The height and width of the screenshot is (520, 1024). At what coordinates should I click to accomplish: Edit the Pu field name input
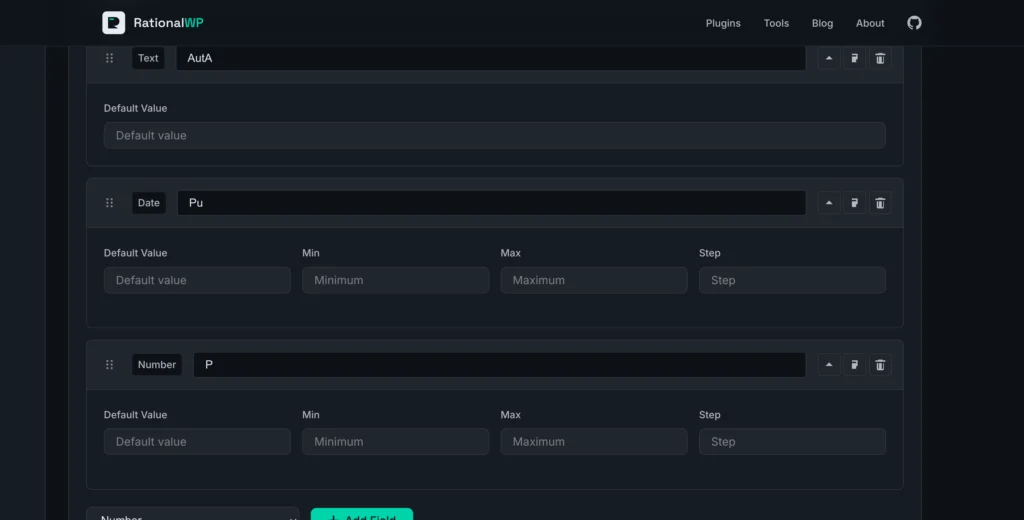(491, 203)
